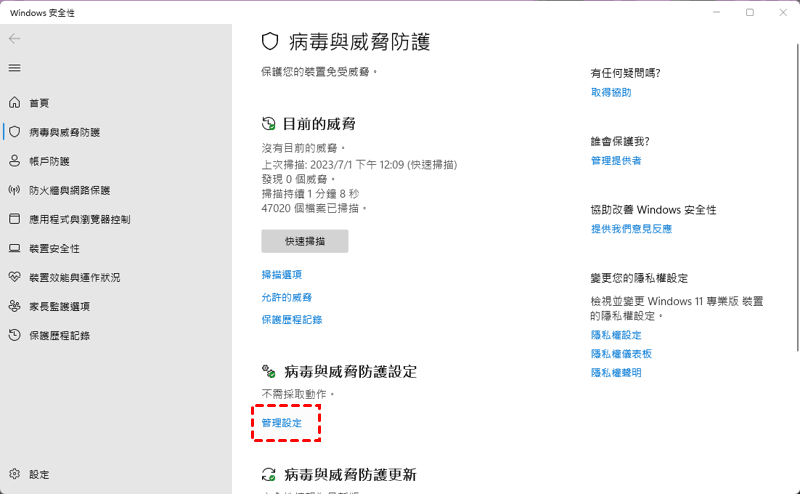Open 防火牆與網路保護 section
The height and width of the screenshot is (494, 800).
[69, 190]
